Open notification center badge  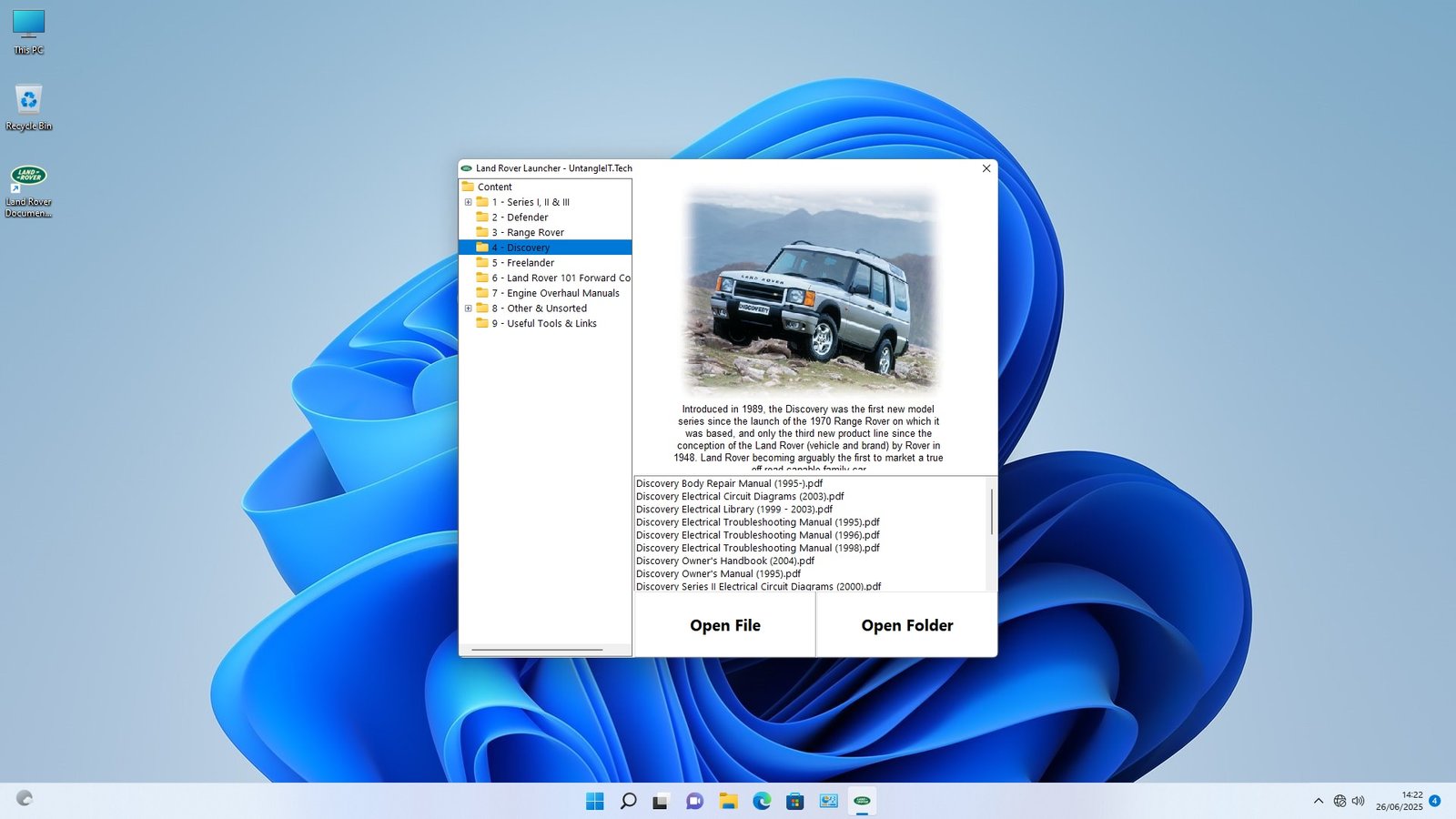[1435, 801]
